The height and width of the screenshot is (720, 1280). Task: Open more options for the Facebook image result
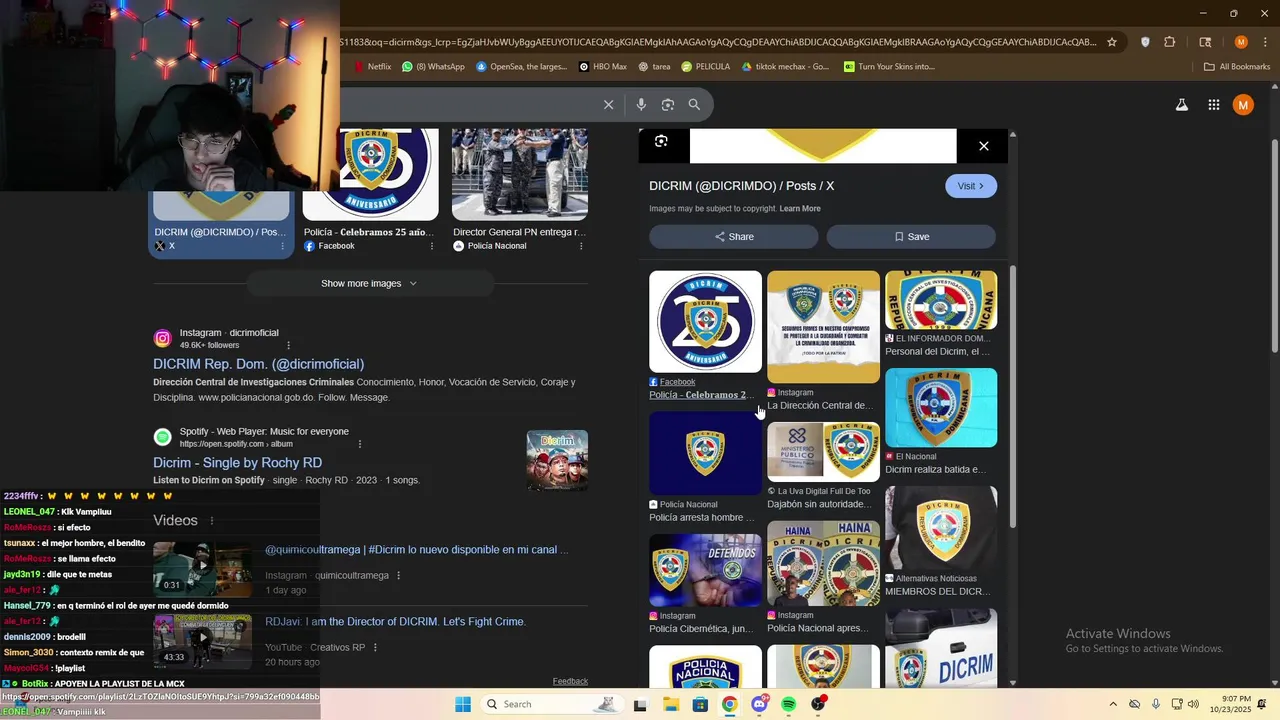[432, 246]
